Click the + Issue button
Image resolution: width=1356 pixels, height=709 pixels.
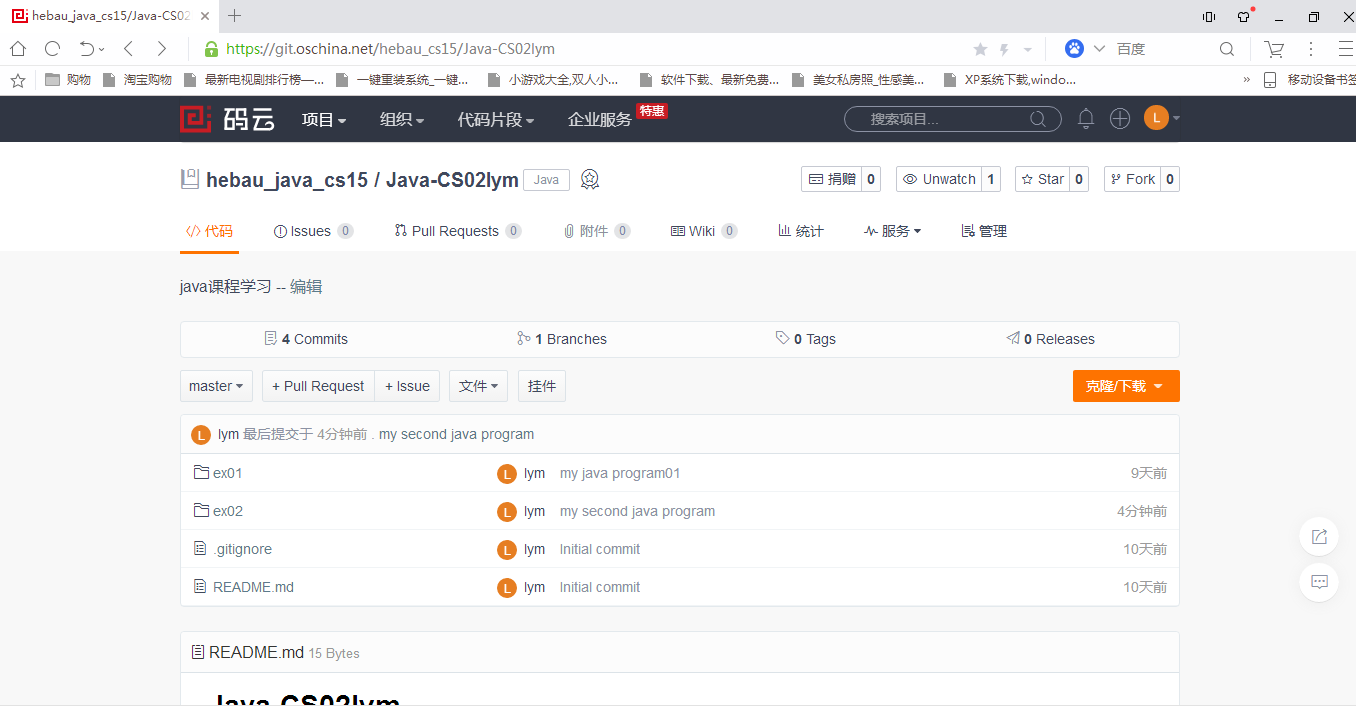(407, 386)
